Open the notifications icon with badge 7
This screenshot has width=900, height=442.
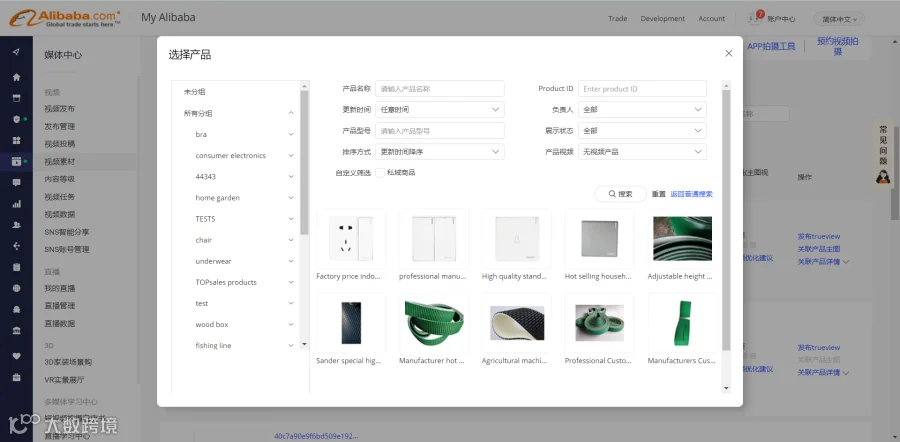755,18
